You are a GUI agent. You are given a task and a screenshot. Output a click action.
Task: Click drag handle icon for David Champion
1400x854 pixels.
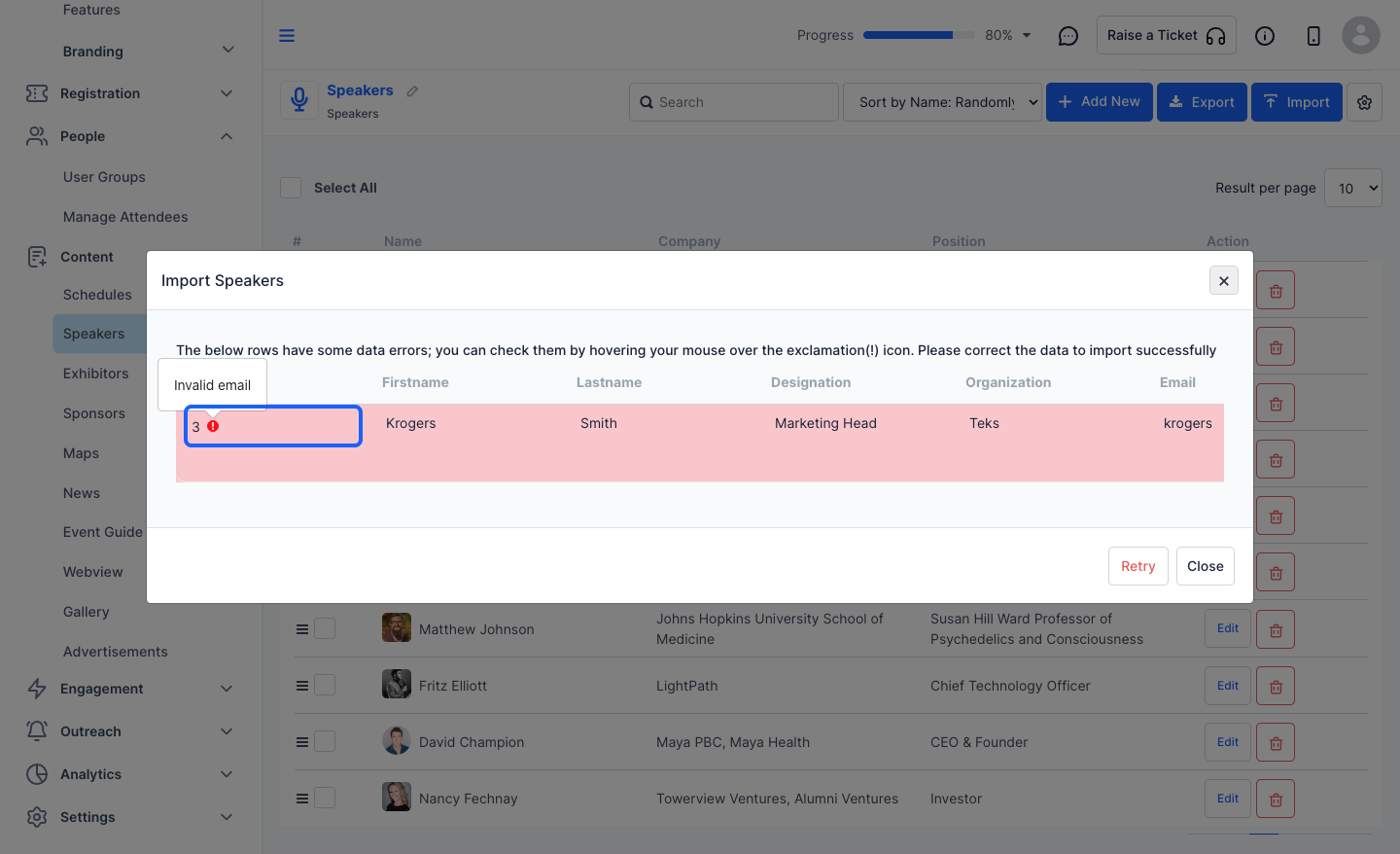pyautogui.click(x=302, y=742)
